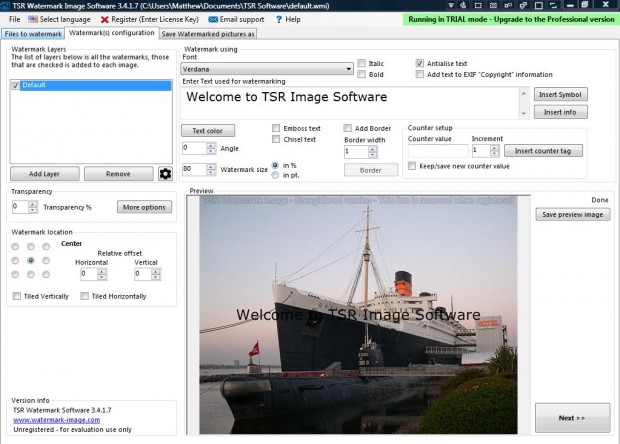
Task: Click the Vertical offset spinner arrows
Action: coord(156,274)
